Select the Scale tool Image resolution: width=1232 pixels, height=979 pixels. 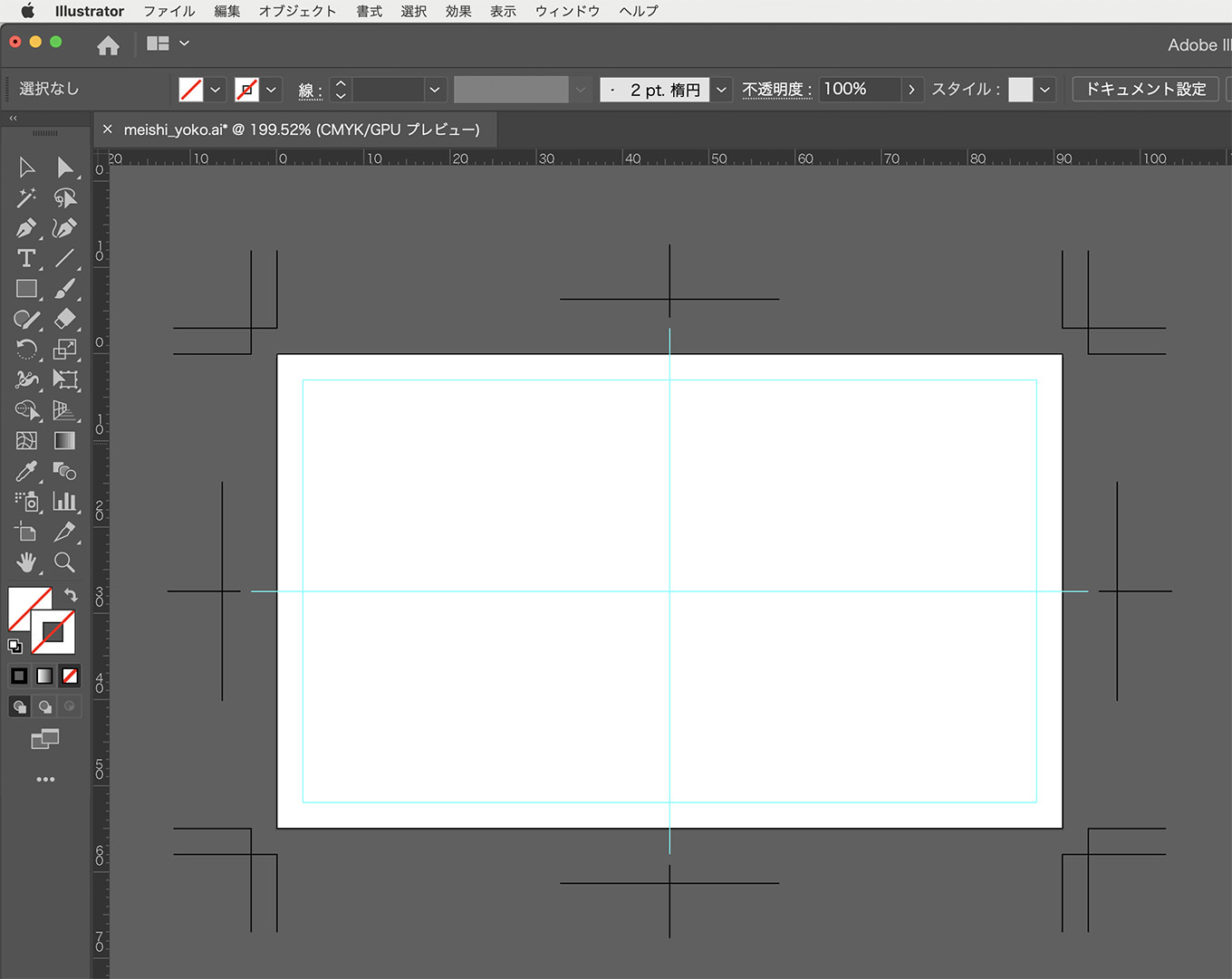coord(64,350)
